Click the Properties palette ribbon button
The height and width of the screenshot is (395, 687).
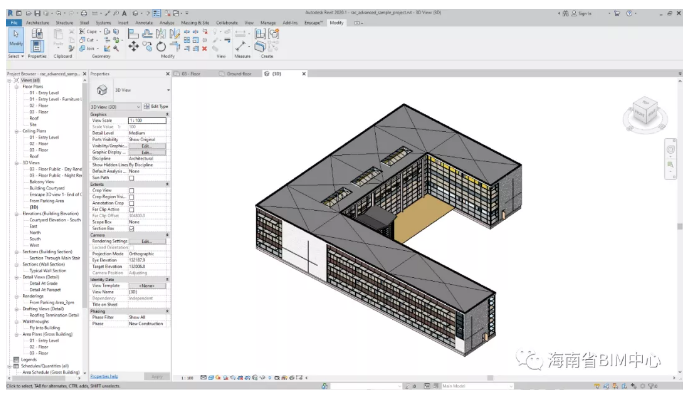(x=37, y=46)
